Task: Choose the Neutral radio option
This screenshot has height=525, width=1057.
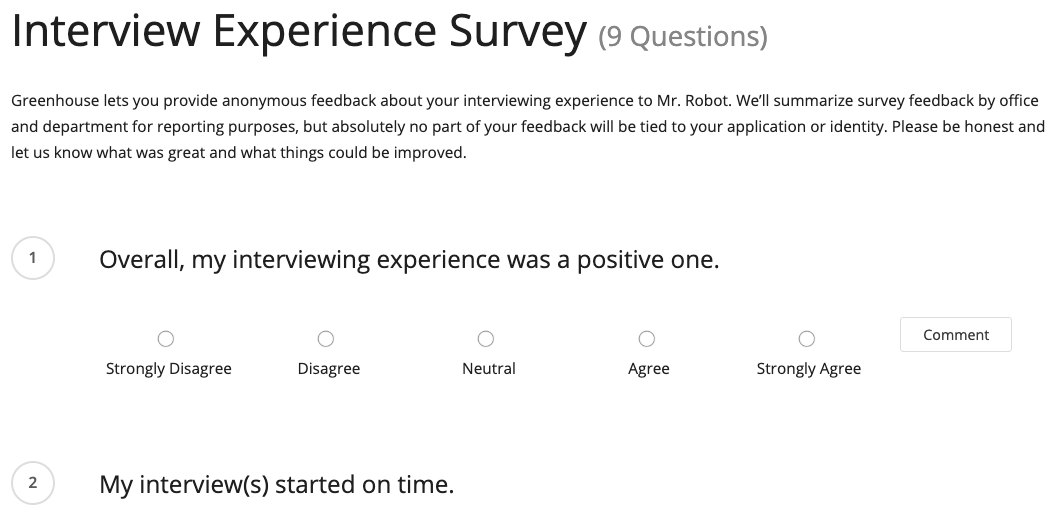Action: point(485,338)
